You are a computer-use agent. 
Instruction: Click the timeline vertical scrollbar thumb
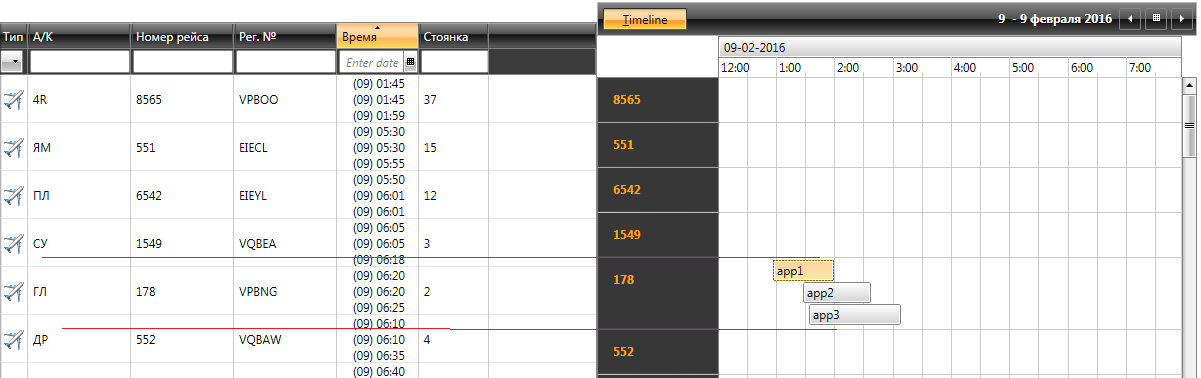(x=1190, y=126)
